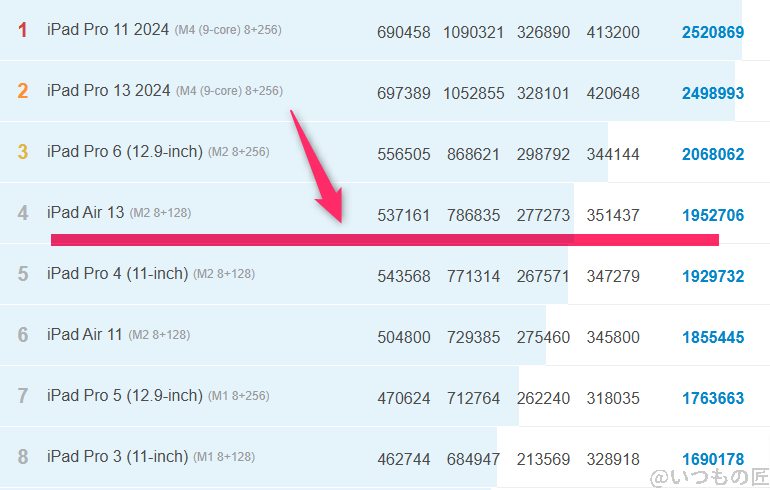Click the value 345800
Screen dimensions: 770x490
pyautogui.click(x=613, y=337)
